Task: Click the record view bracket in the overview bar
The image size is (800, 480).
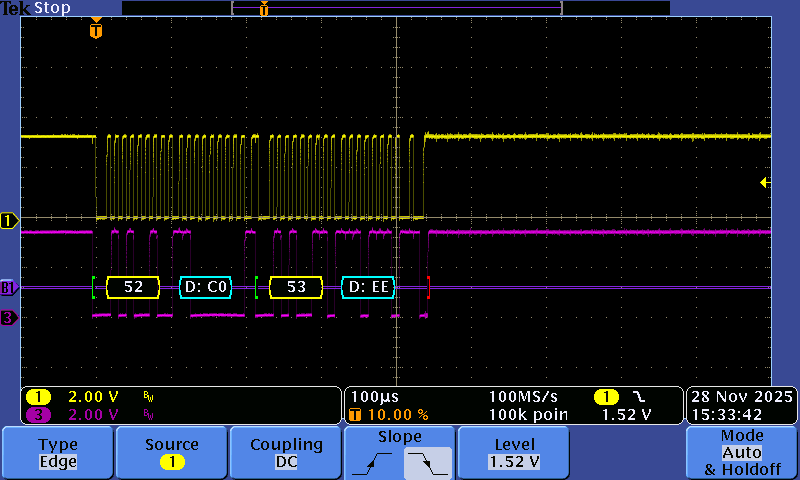Action: tap(396, 8)
